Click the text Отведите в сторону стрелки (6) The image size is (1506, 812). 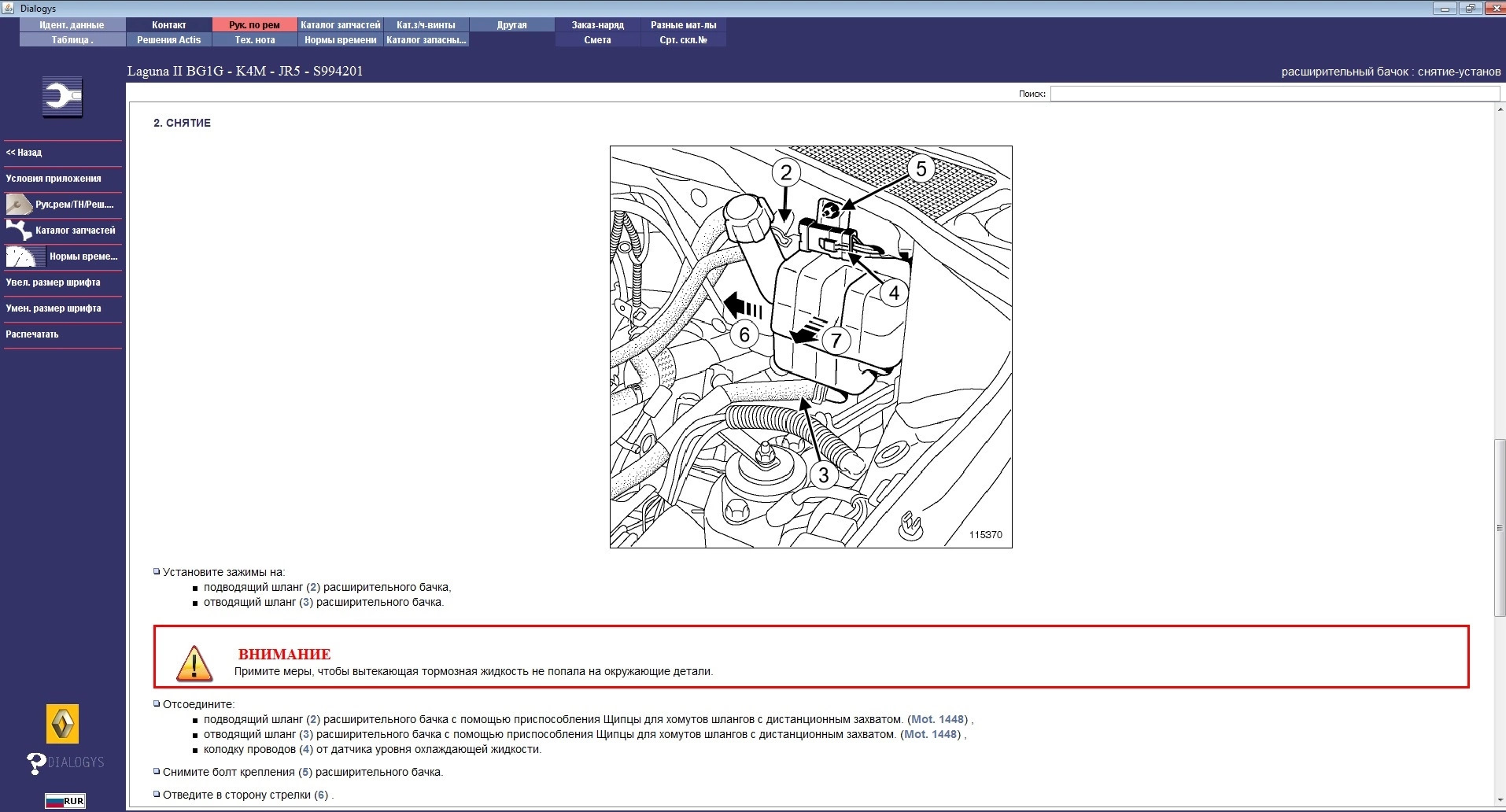(x=248, y=795)
